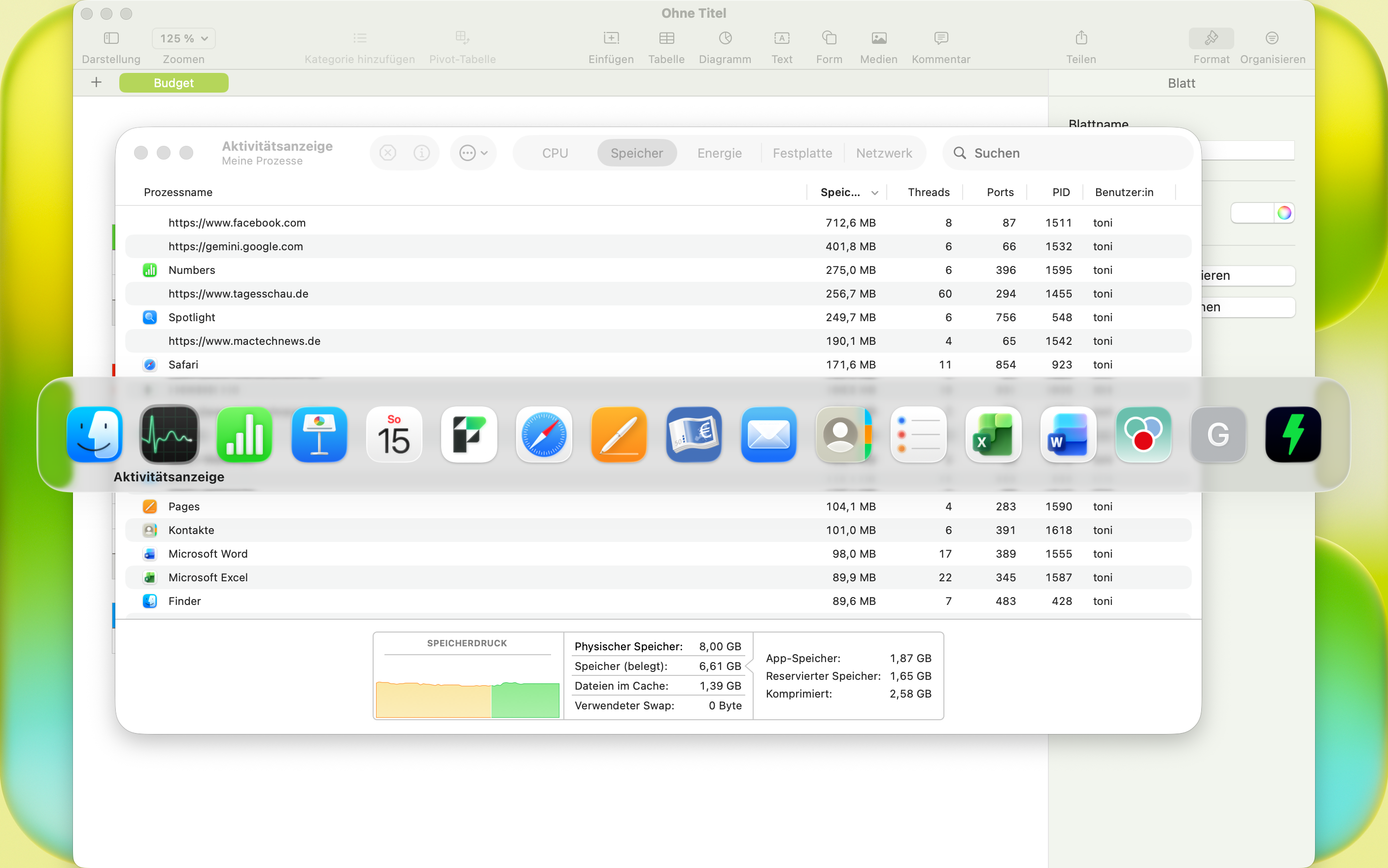Click the process info (i) button
1388x868 pixels.
tap(421, 153)
